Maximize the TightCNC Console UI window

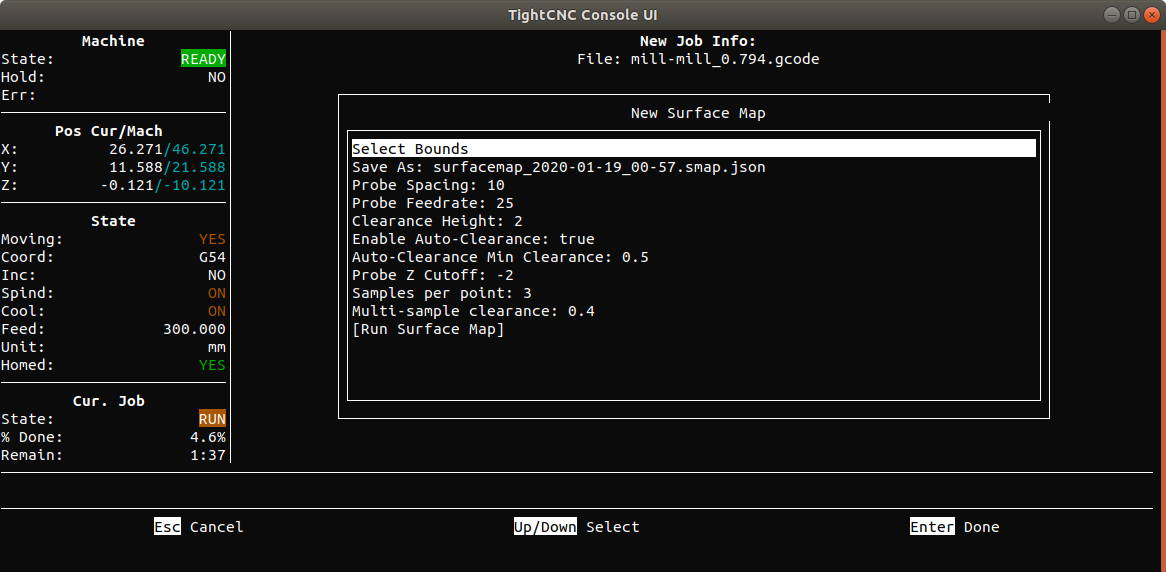click(x=1132, y=15)
